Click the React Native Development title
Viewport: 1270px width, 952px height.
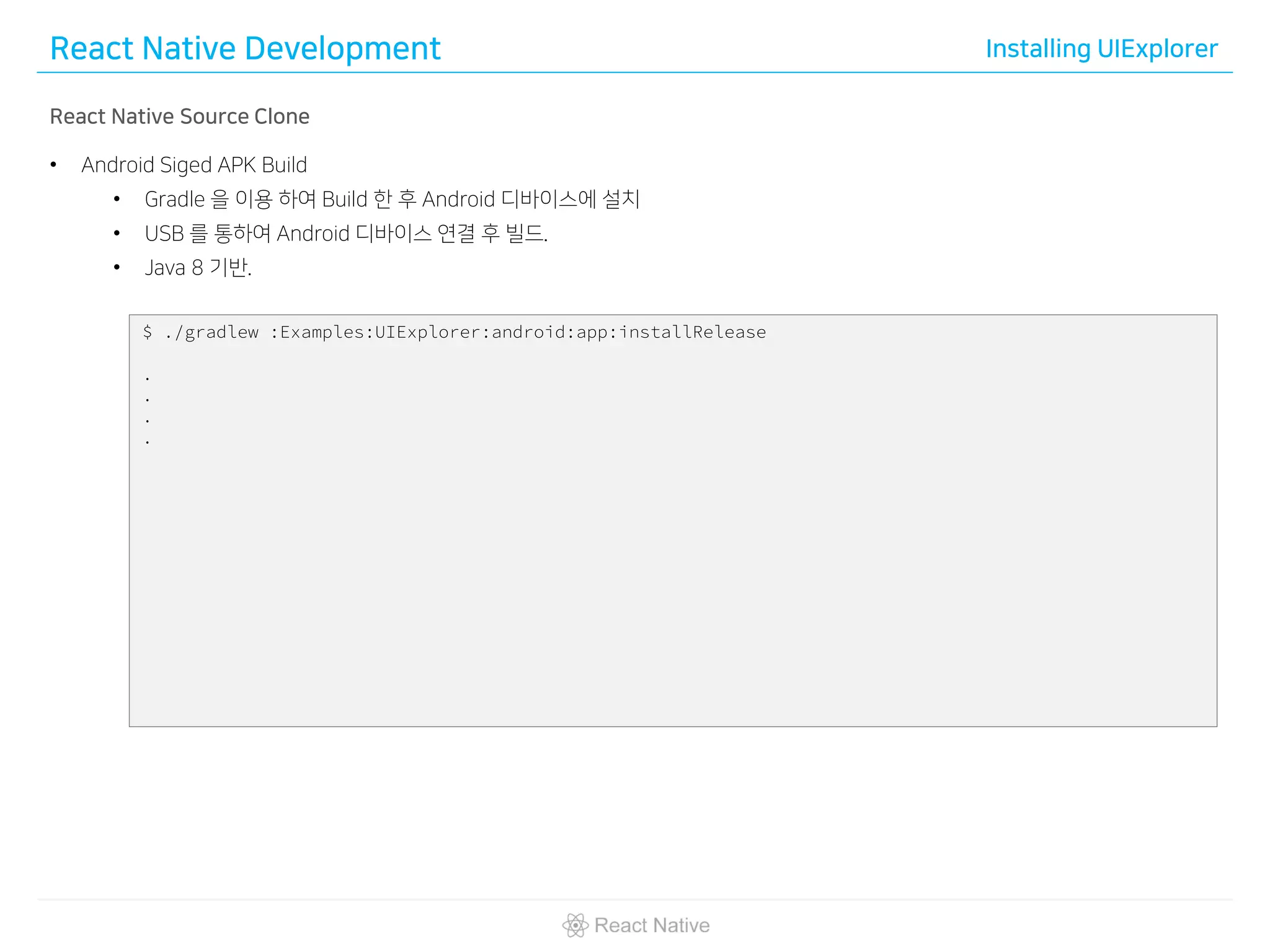click(x=245, y=48)
